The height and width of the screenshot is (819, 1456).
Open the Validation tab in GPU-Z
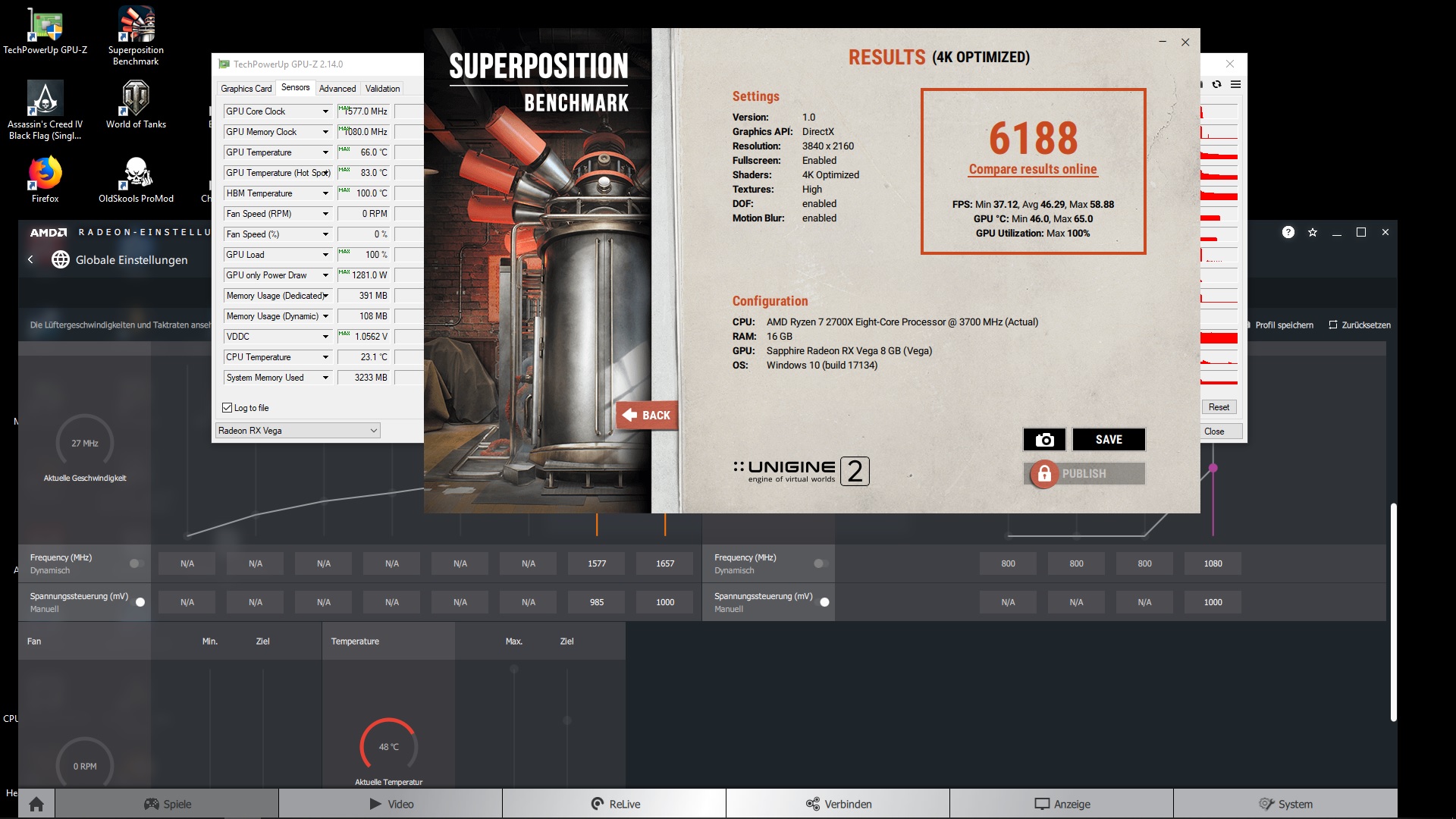click(382, 89)
